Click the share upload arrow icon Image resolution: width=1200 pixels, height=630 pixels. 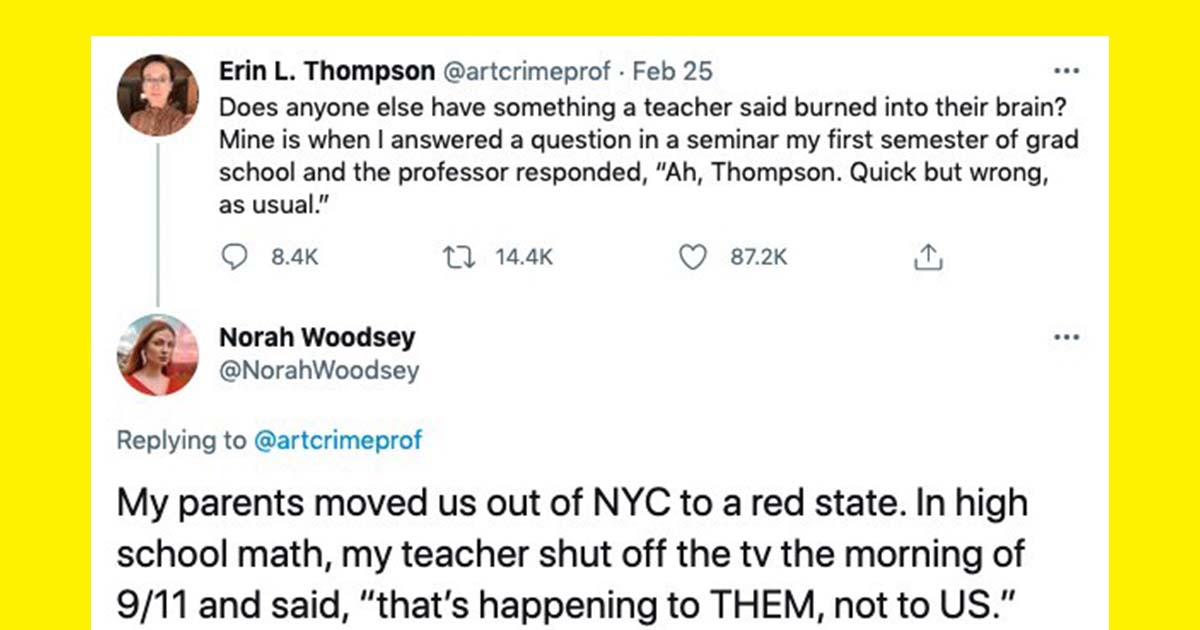(x=928, y=257)
